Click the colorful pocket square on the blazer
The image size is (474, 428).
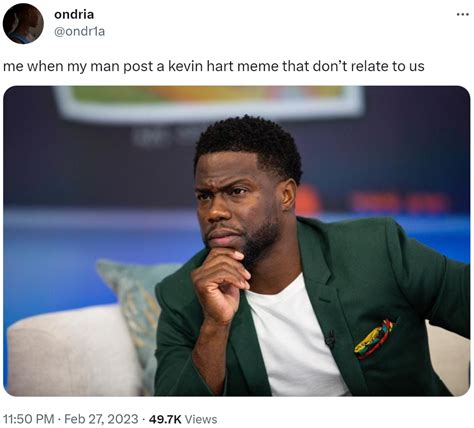pyautogui.click(x=374, y=339)
